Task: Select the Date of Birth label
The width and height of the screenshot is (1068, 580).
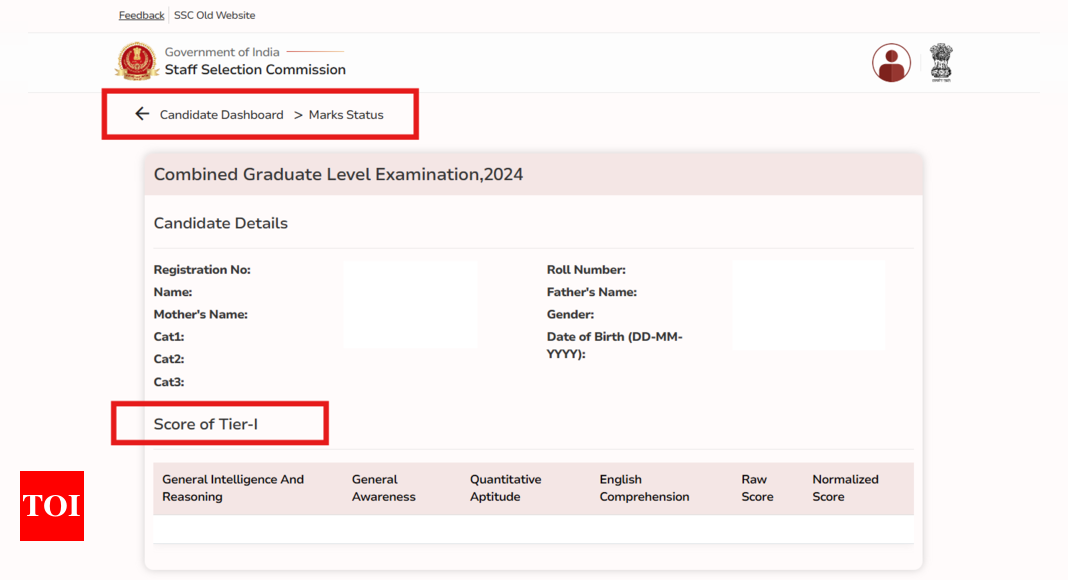Action: (x=614, y=345)
